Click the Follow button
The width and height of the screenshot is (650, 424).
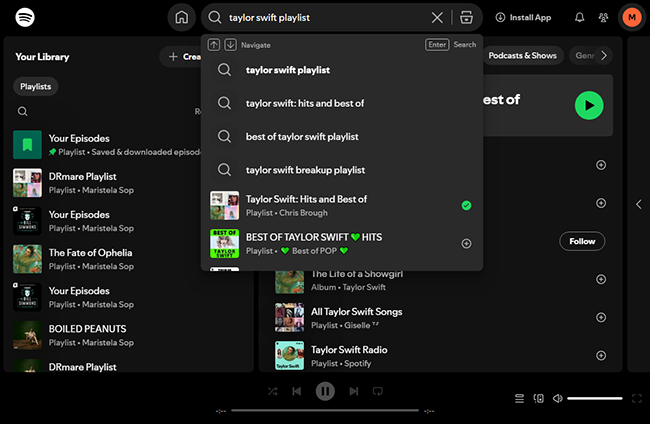coord(582,241)
